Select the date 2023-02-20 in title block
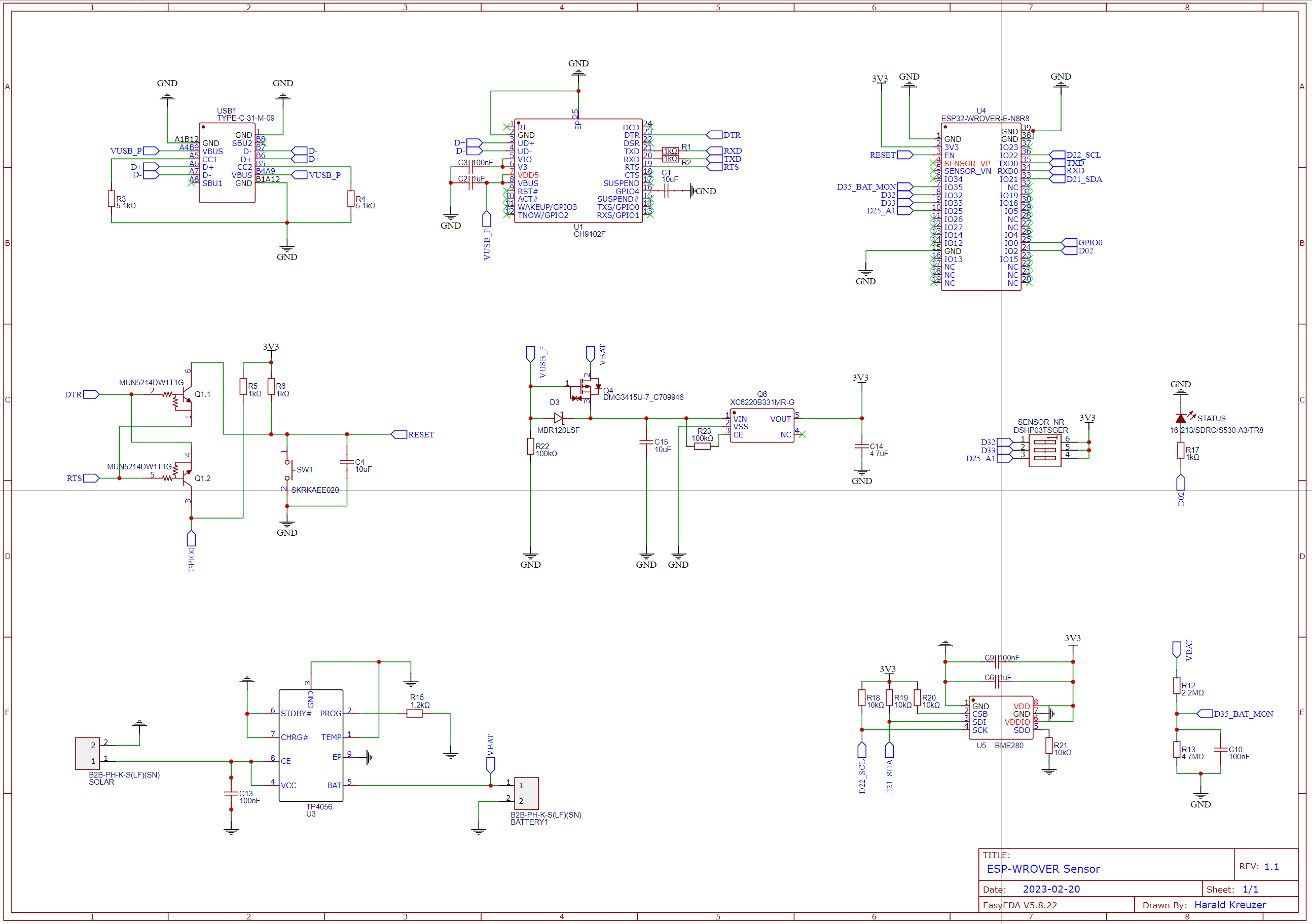This screenshot has width=1312, height=924. pyautogui.click(x=1051, y=889)
